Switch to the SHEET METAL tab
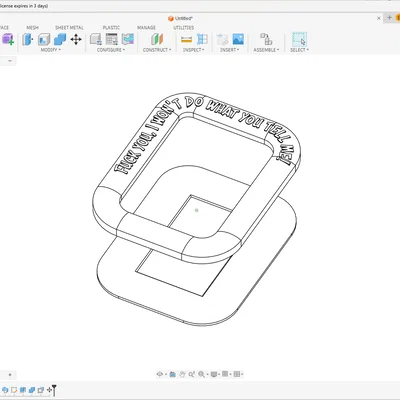Image resolution: width=400 pixels, height=400 pixels. [x=69, y=28]
